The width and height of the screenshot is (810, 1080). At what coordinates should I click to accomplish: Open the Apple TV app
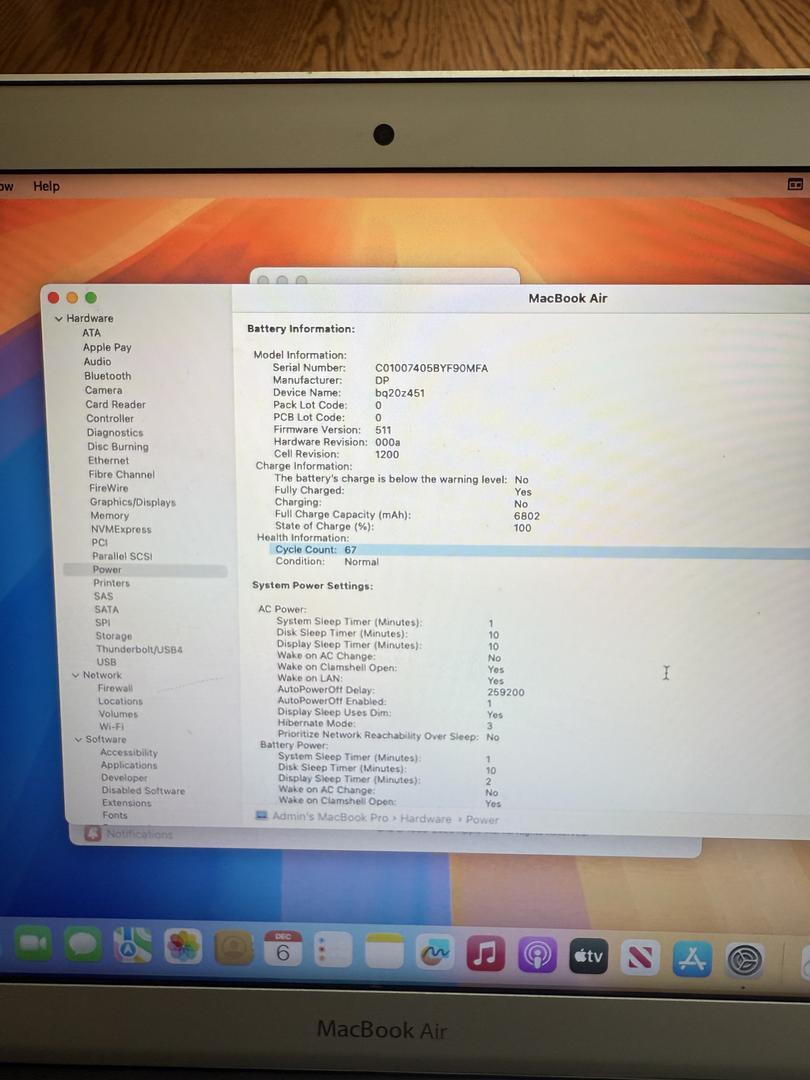pyautogui.click(x=589, y=956)
